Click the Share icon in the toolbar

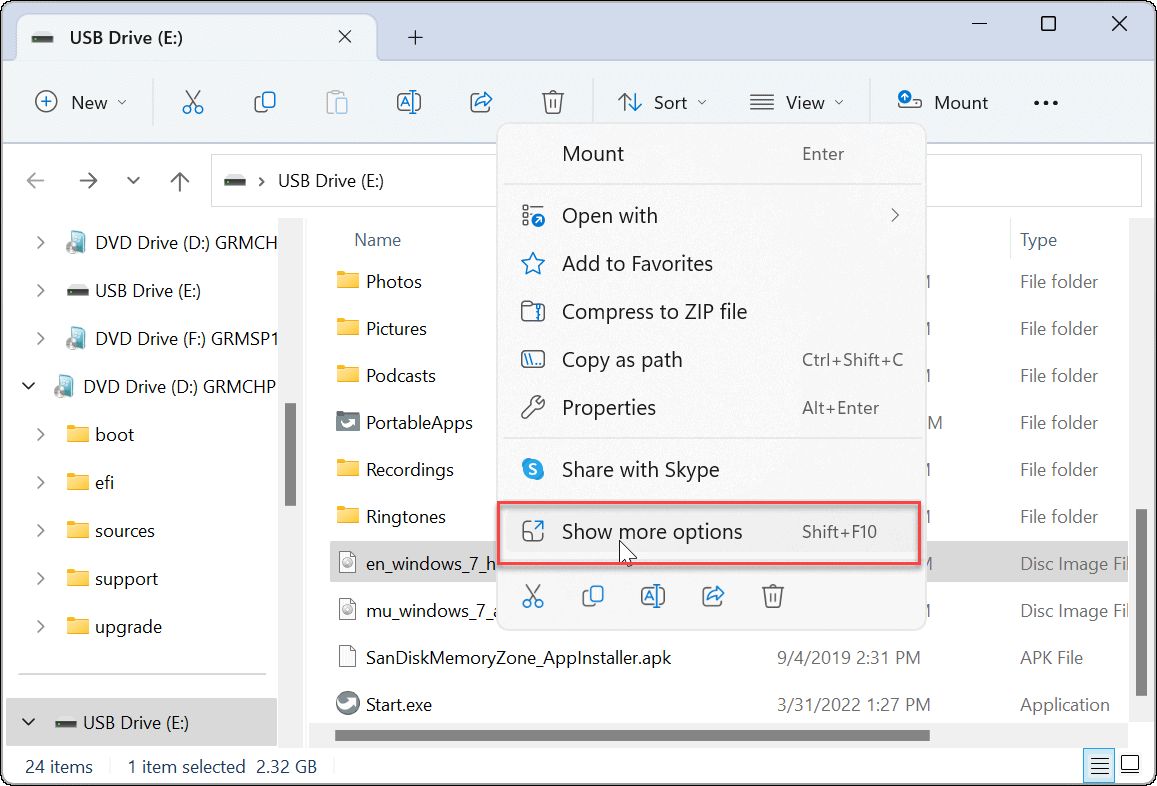point(480,101)
